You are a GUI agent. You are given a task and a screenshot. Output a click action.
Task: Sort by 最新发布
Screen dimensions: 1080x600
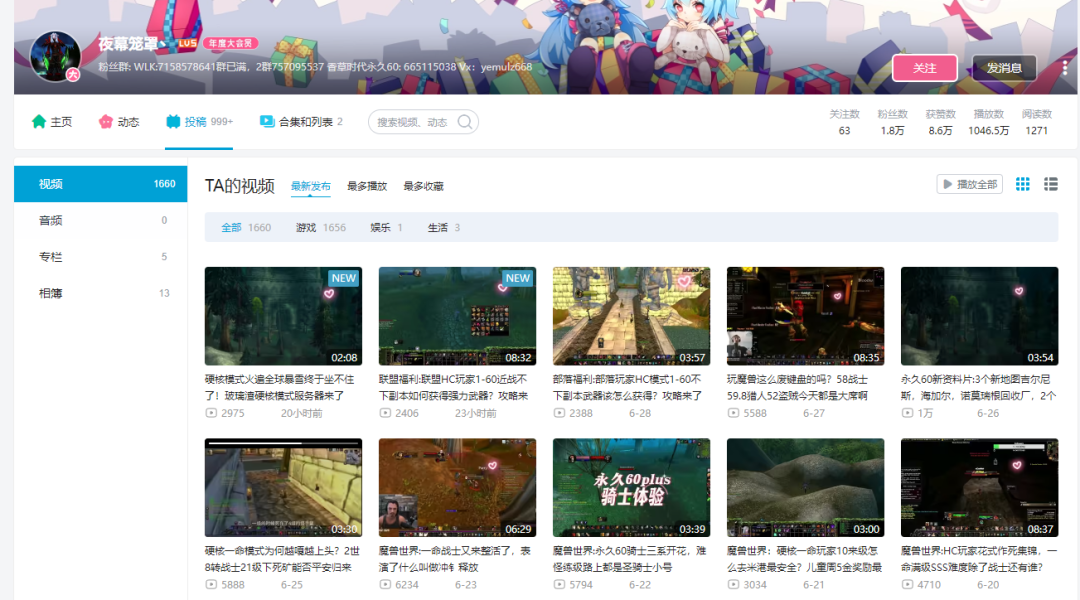311,186
